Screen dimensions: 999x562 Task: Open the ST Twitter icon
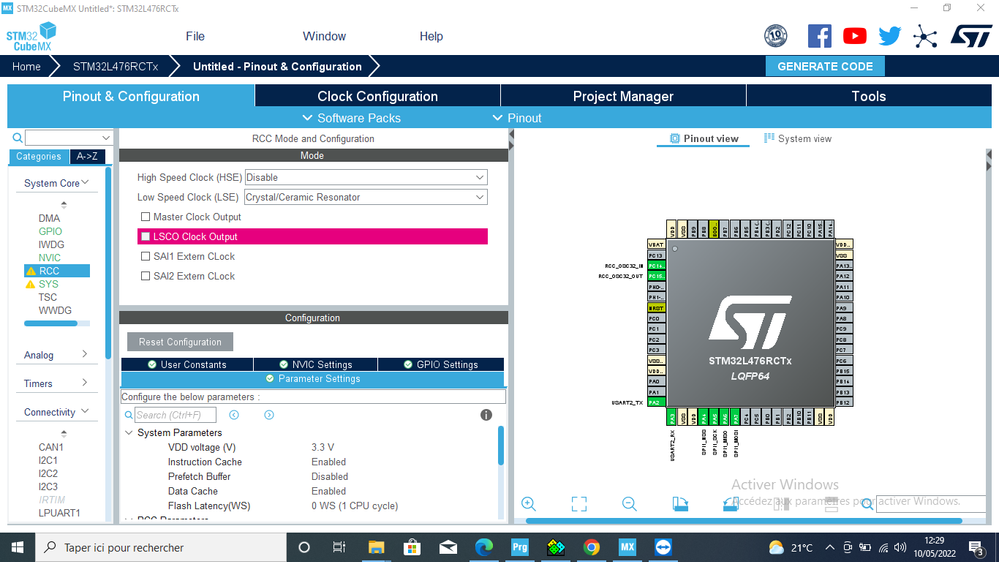pyautogui.click(x=889, y=36)
